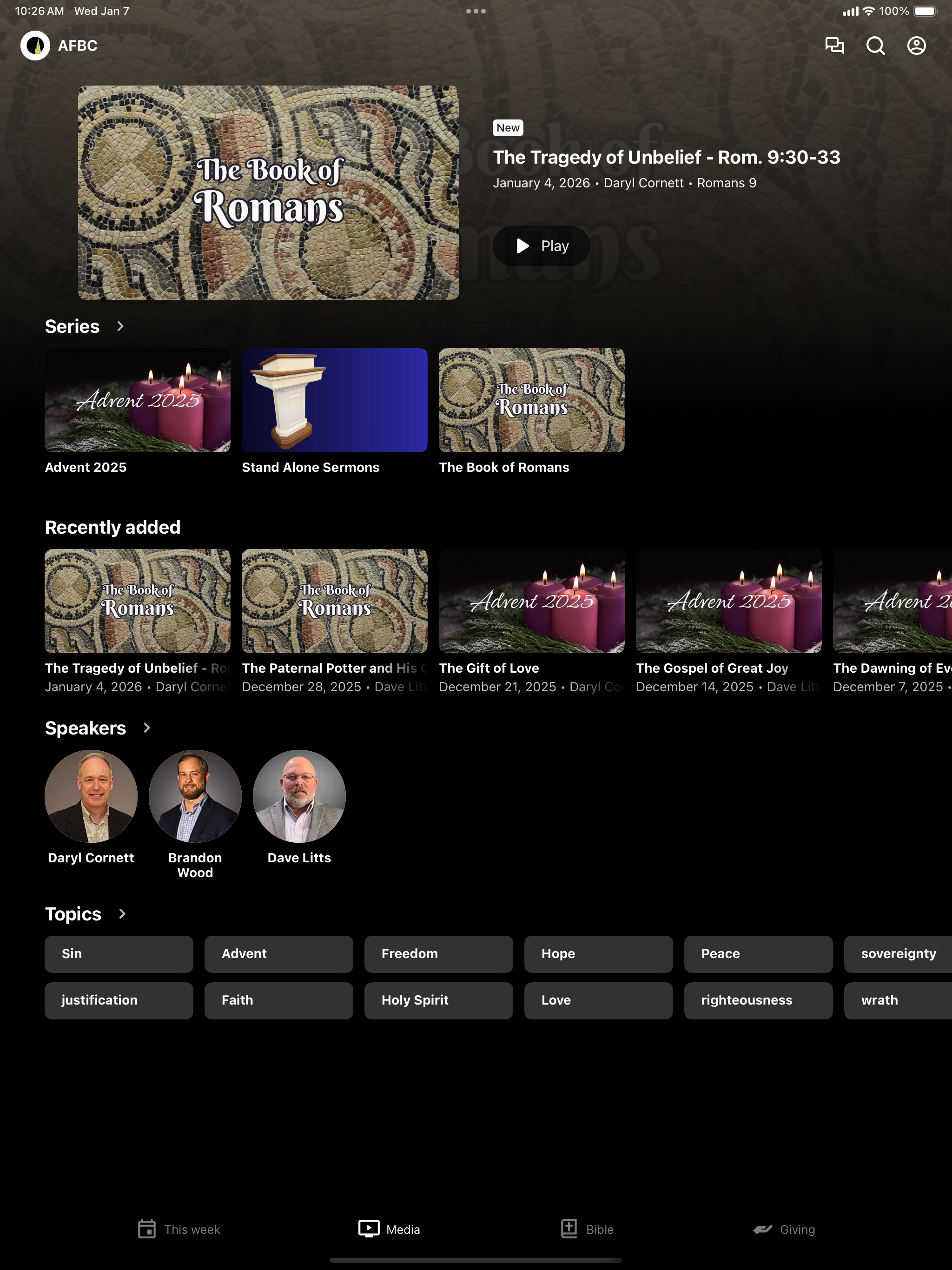This screenshot has width=952, height=1270.
Task: Choose the justification topic
Action: 119,1001
